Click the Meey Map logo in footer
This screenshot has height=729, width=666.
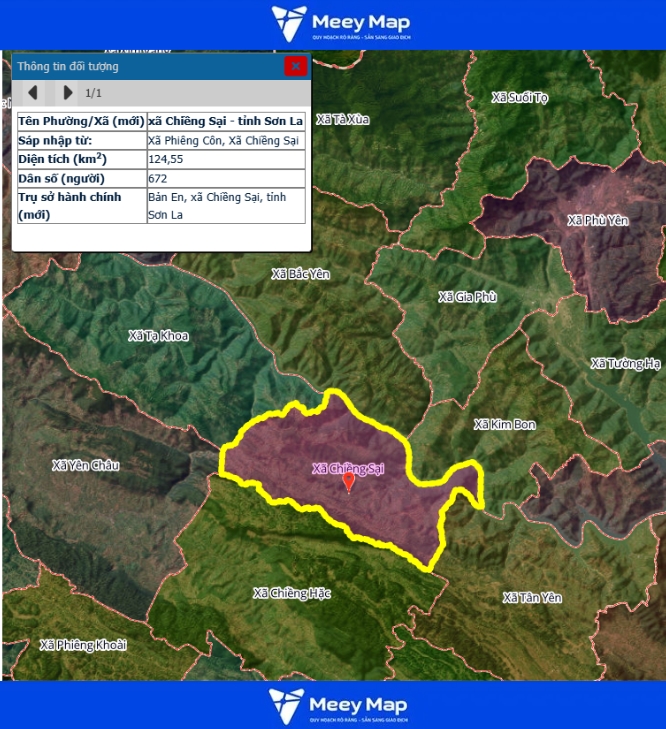pyautogui.click(x=338, y=705)
